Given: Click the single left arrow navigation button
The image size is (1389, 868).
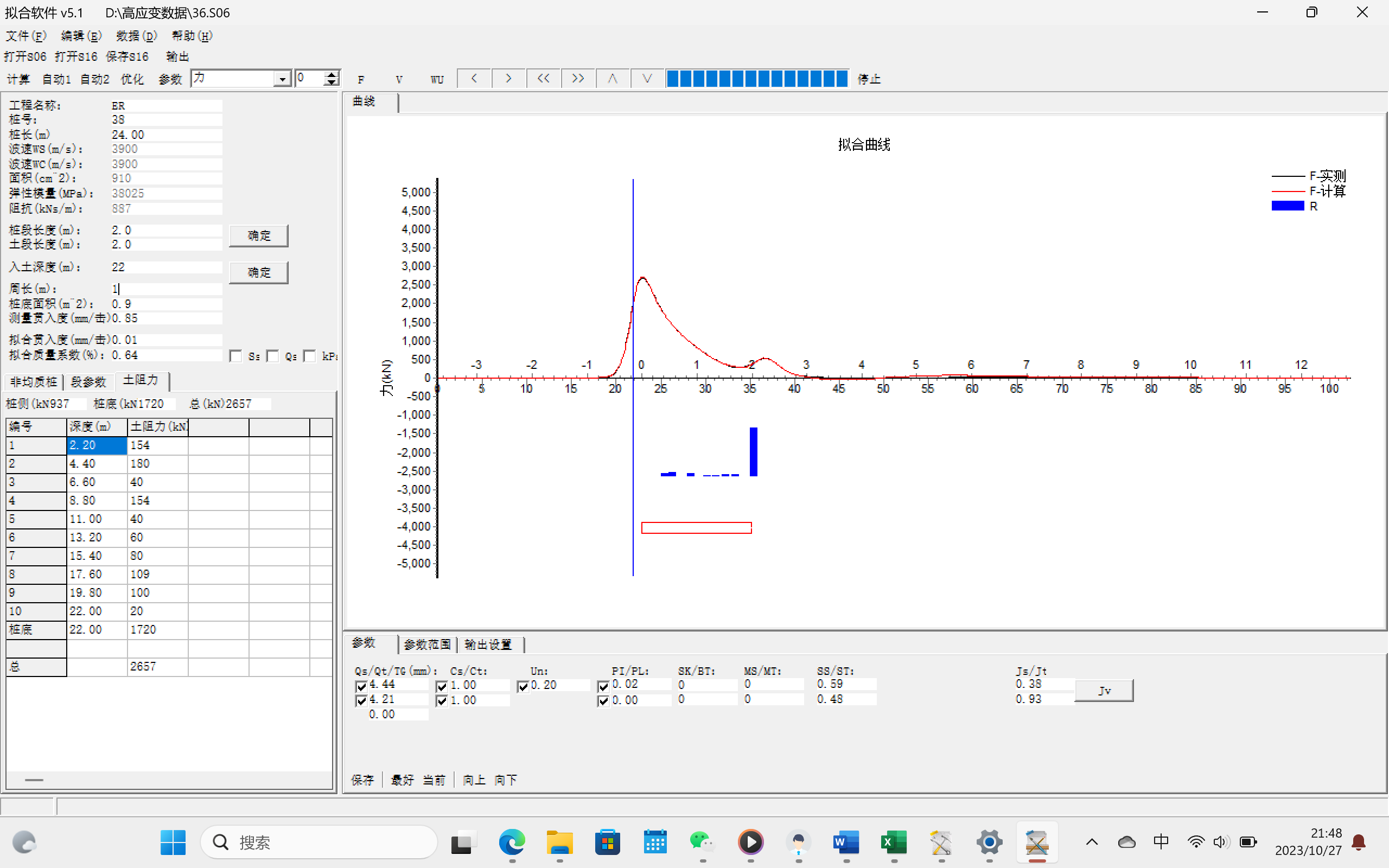Looking at the screenshot, I should (x=474, y=79).
